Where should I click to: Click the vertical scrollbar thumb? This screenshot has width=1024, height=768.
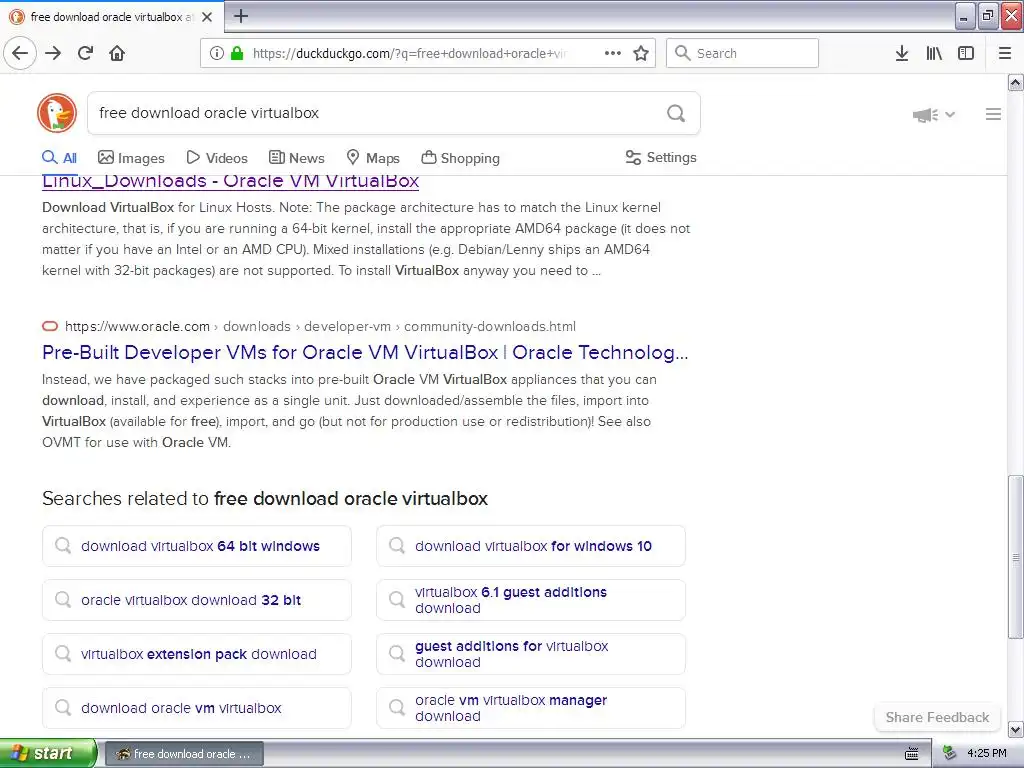pyautogui.click(x=1015, y=556)
